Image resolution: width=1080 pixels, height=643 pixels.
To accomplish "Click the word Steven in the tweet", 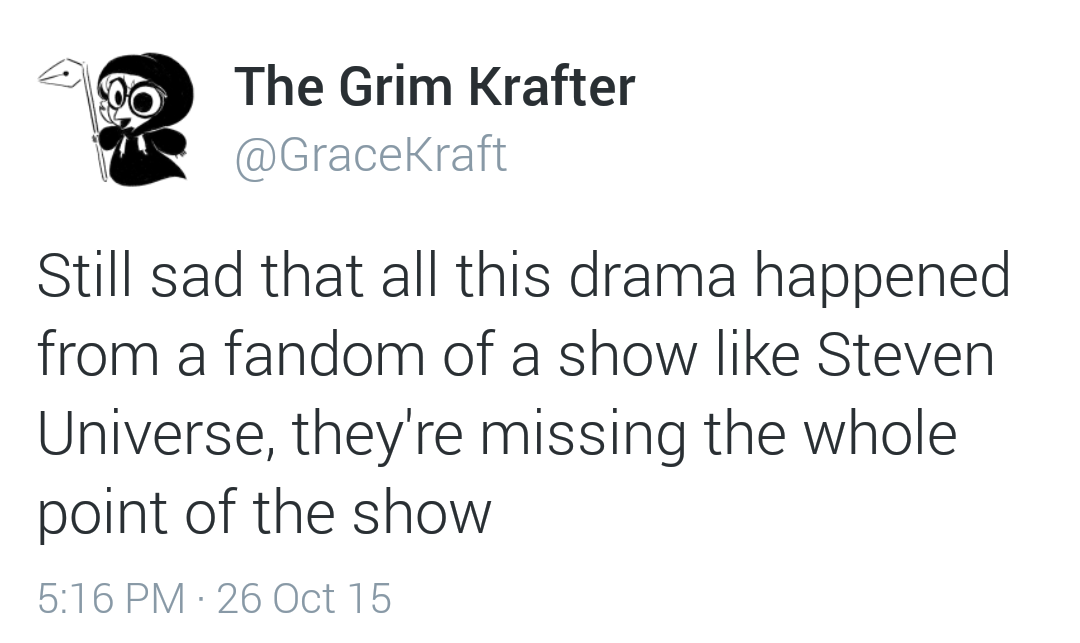I will coord(905,355).
